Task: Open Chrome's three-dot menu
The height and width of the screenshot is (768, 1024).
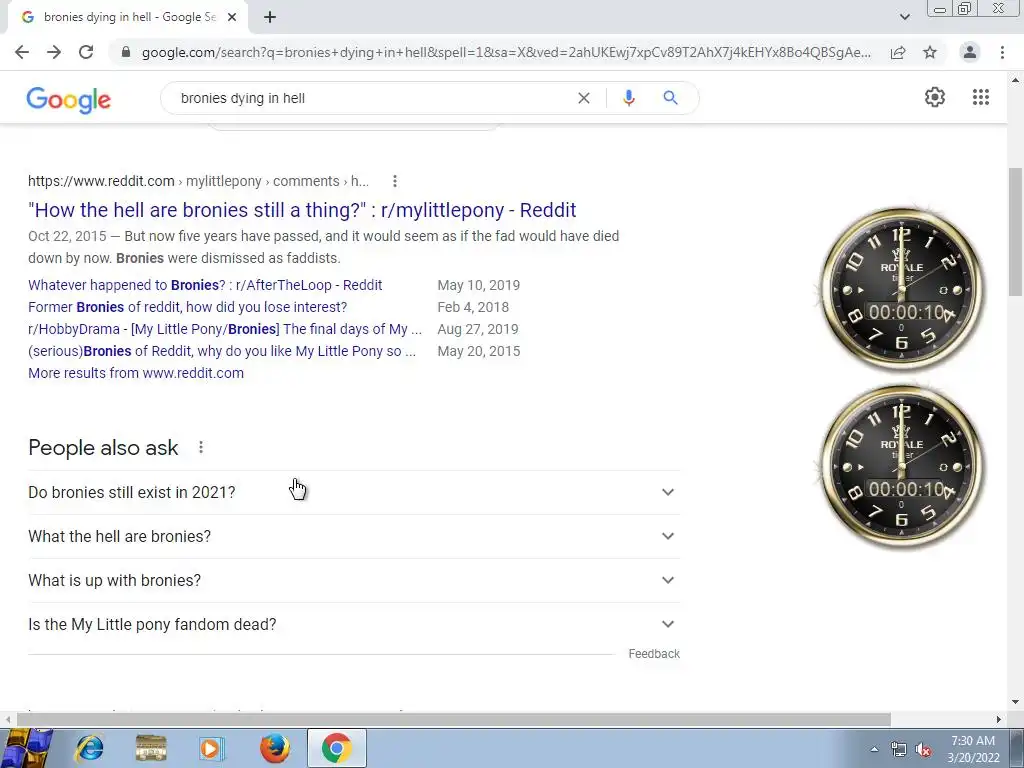Action: pos(1002,52)
